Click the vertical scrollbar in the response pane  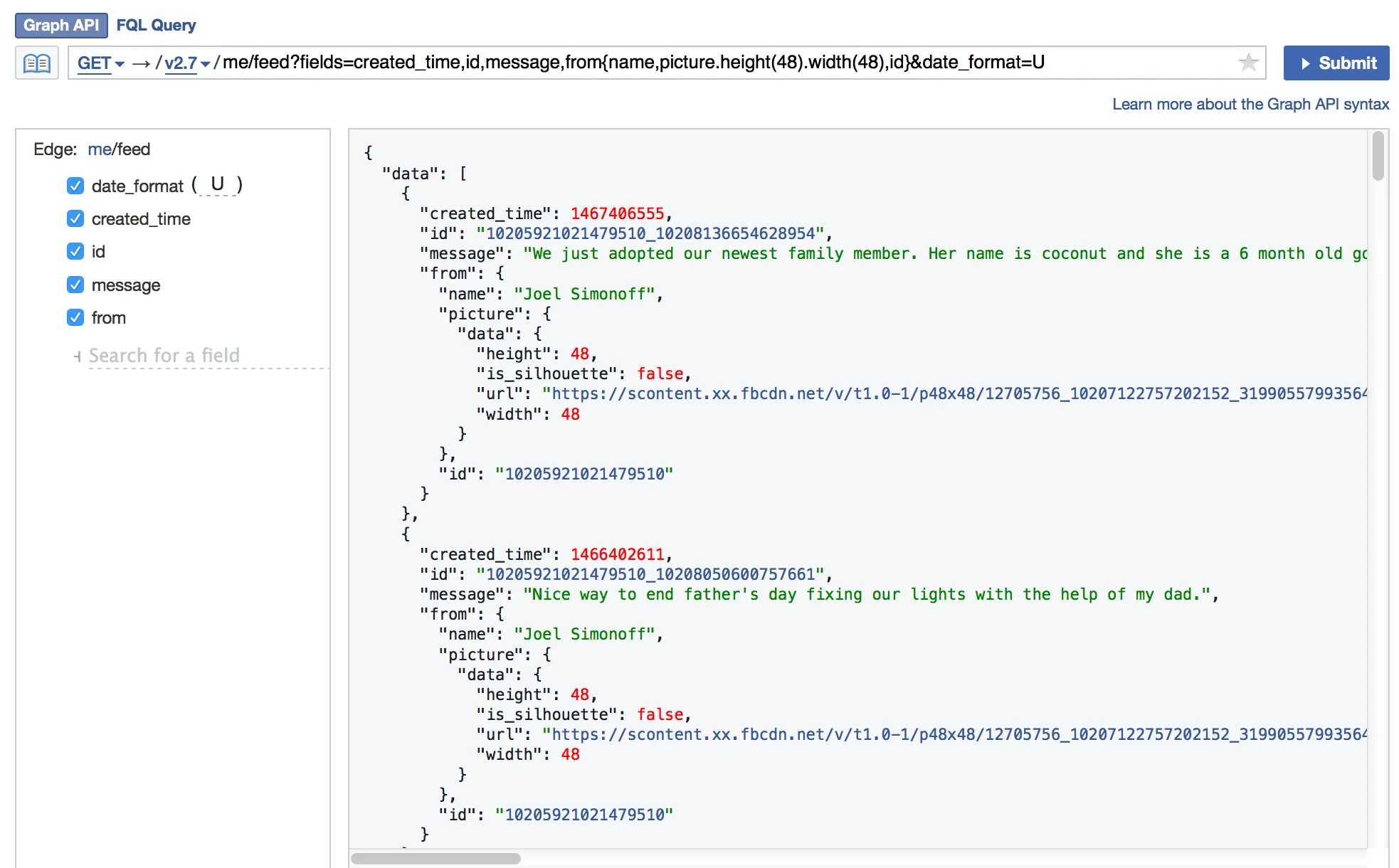click(x=1378, y=157)
